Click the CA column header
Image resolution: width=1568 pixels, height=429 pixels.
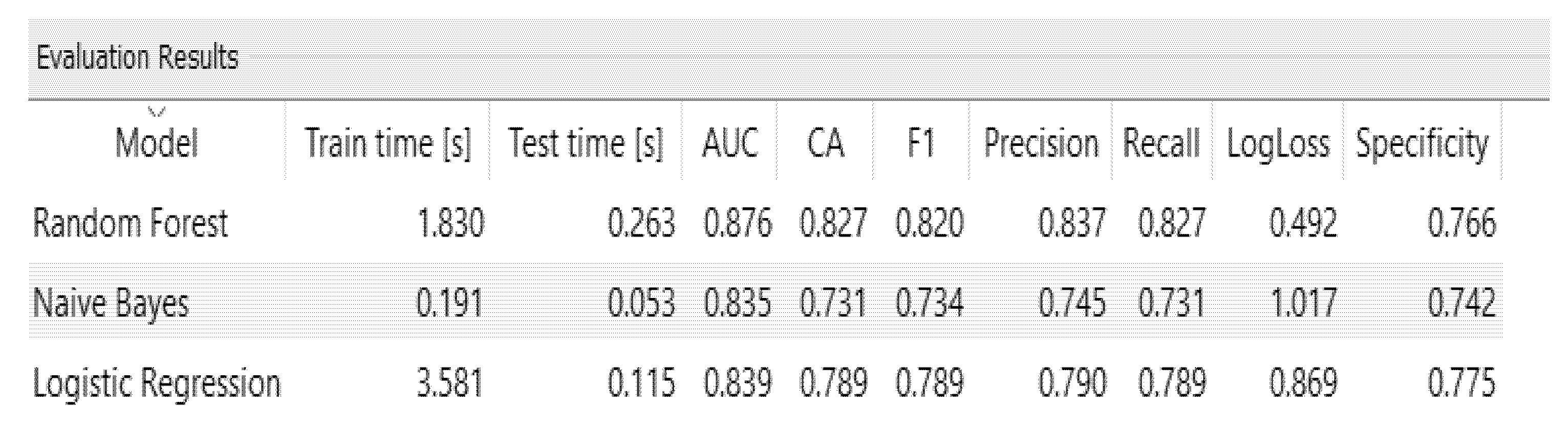coord(825,144)
